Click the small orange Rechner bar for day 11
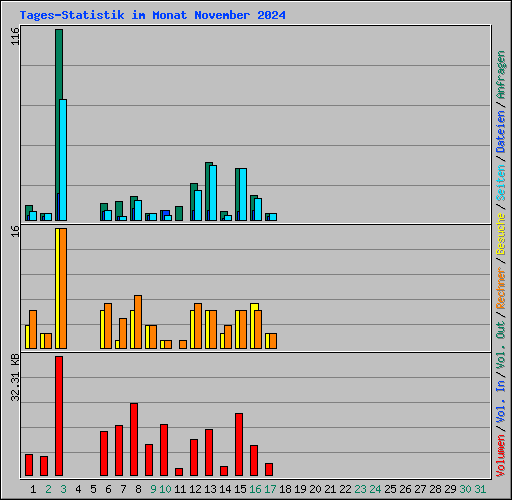Screen dimensions: 512x500 coord(183,344)
